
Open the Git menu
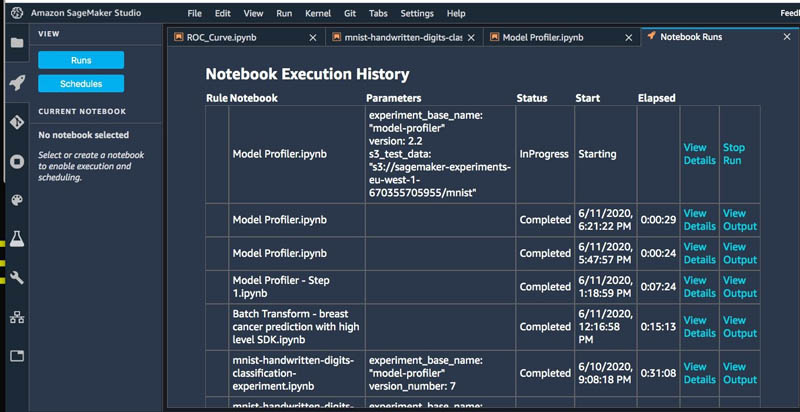click(350, 14)
